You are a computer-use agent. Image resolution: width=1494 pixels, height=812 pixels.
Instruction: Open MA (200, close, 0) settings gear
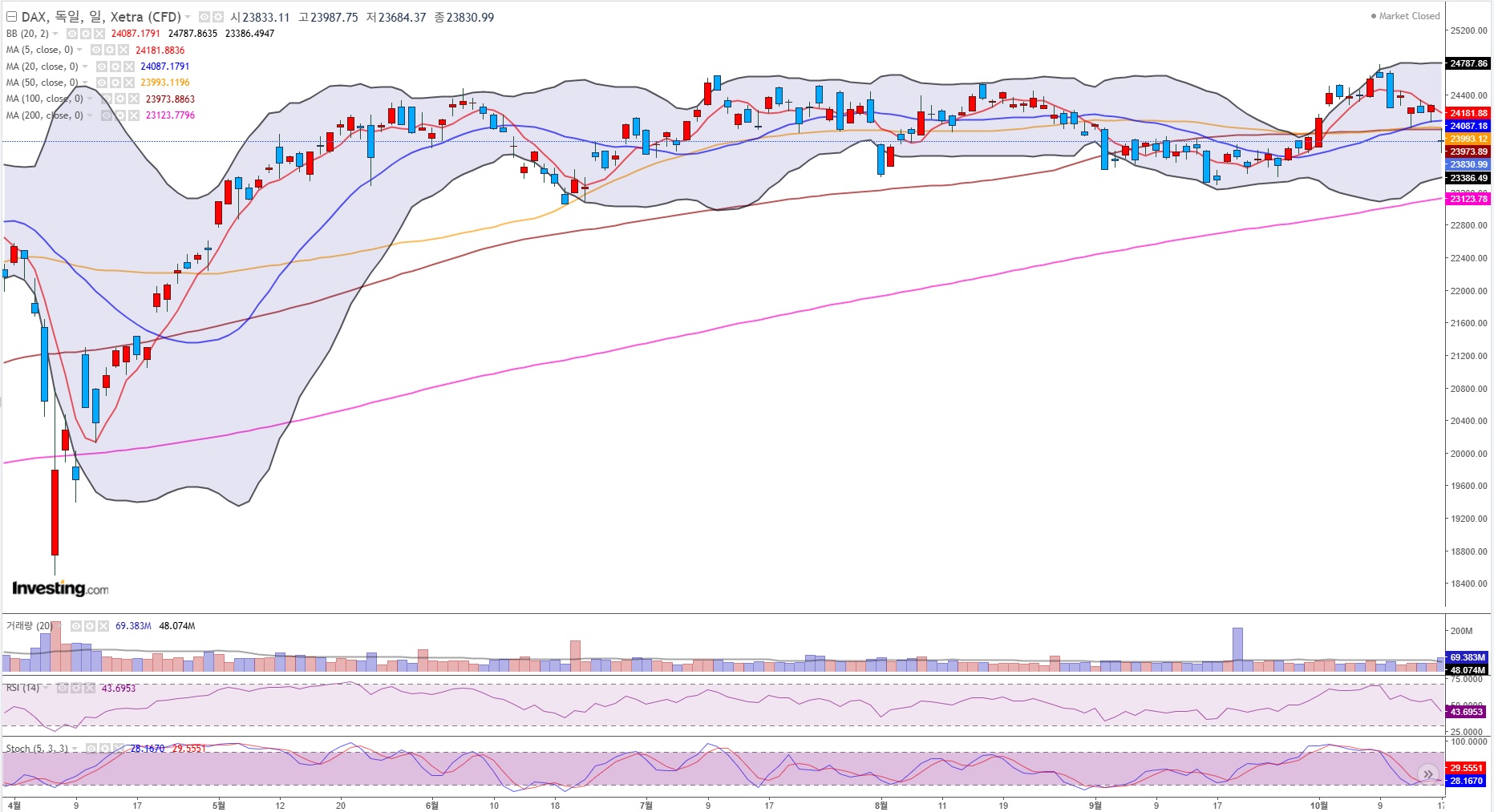(119, 115)
